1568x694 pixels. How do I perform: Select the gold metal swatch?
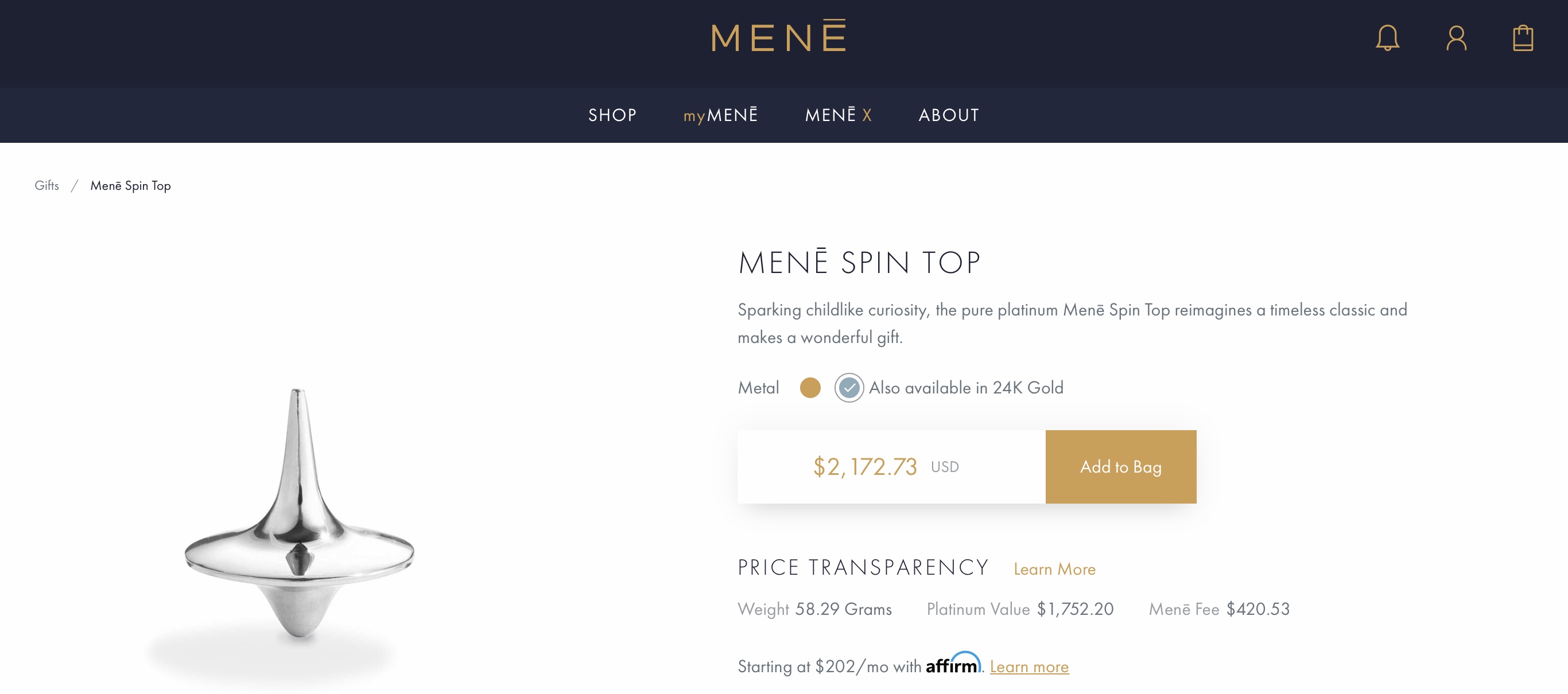point(810,388)
